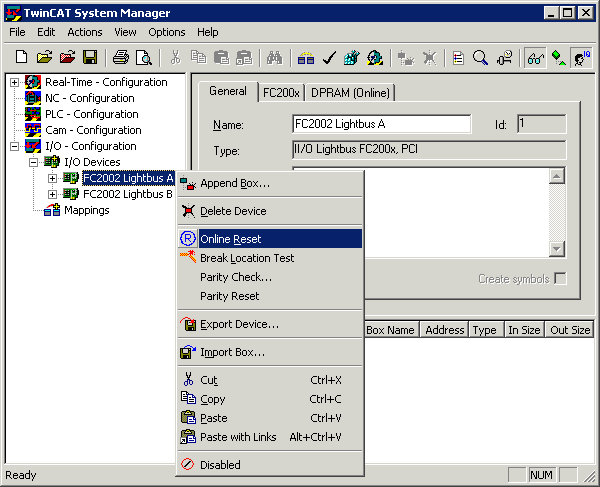Click the Start/Restart TwinCAT toolbar icon
The width and height of the screenshot is (600, 487).
click(375, 58)
